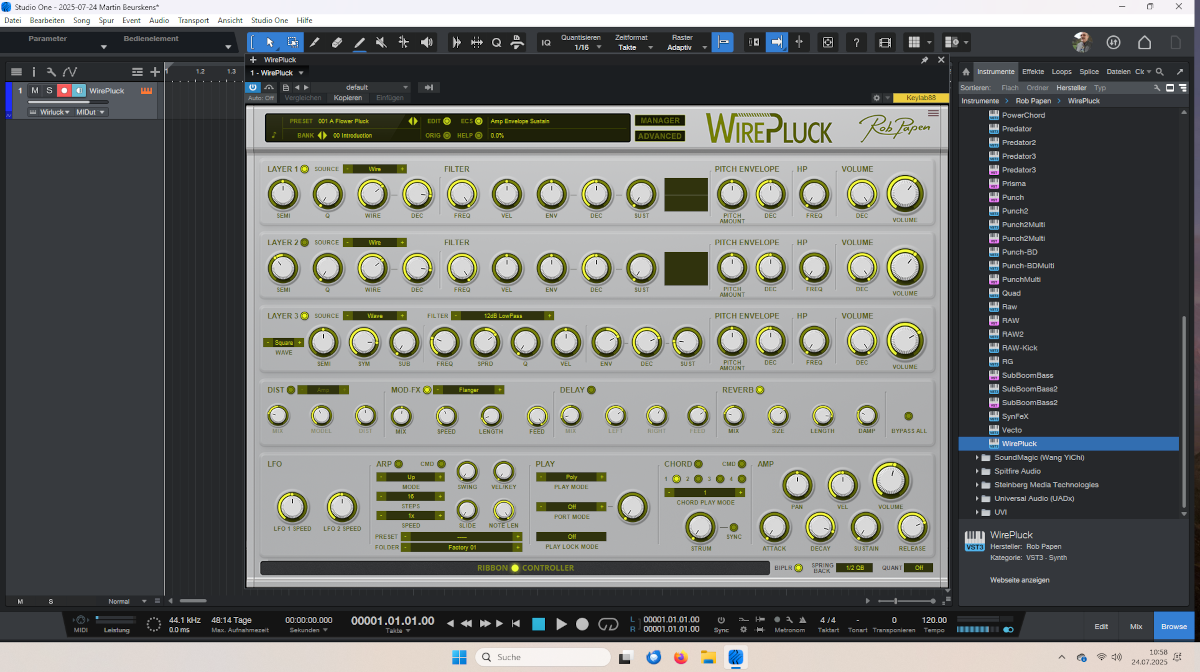
Task: Click the stop transport button
Action: click(x=538, y=624)
